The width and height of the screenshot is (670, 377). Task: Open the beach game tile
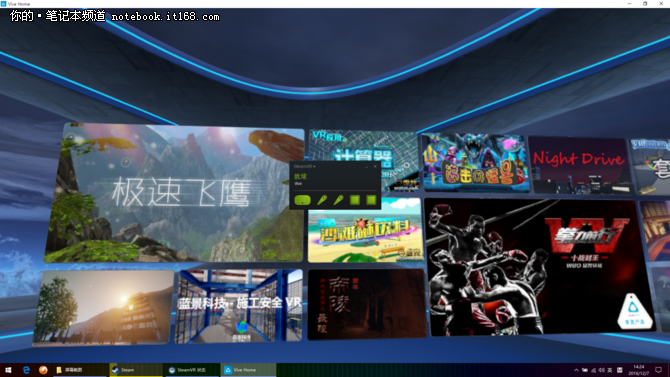click(365, 230)
